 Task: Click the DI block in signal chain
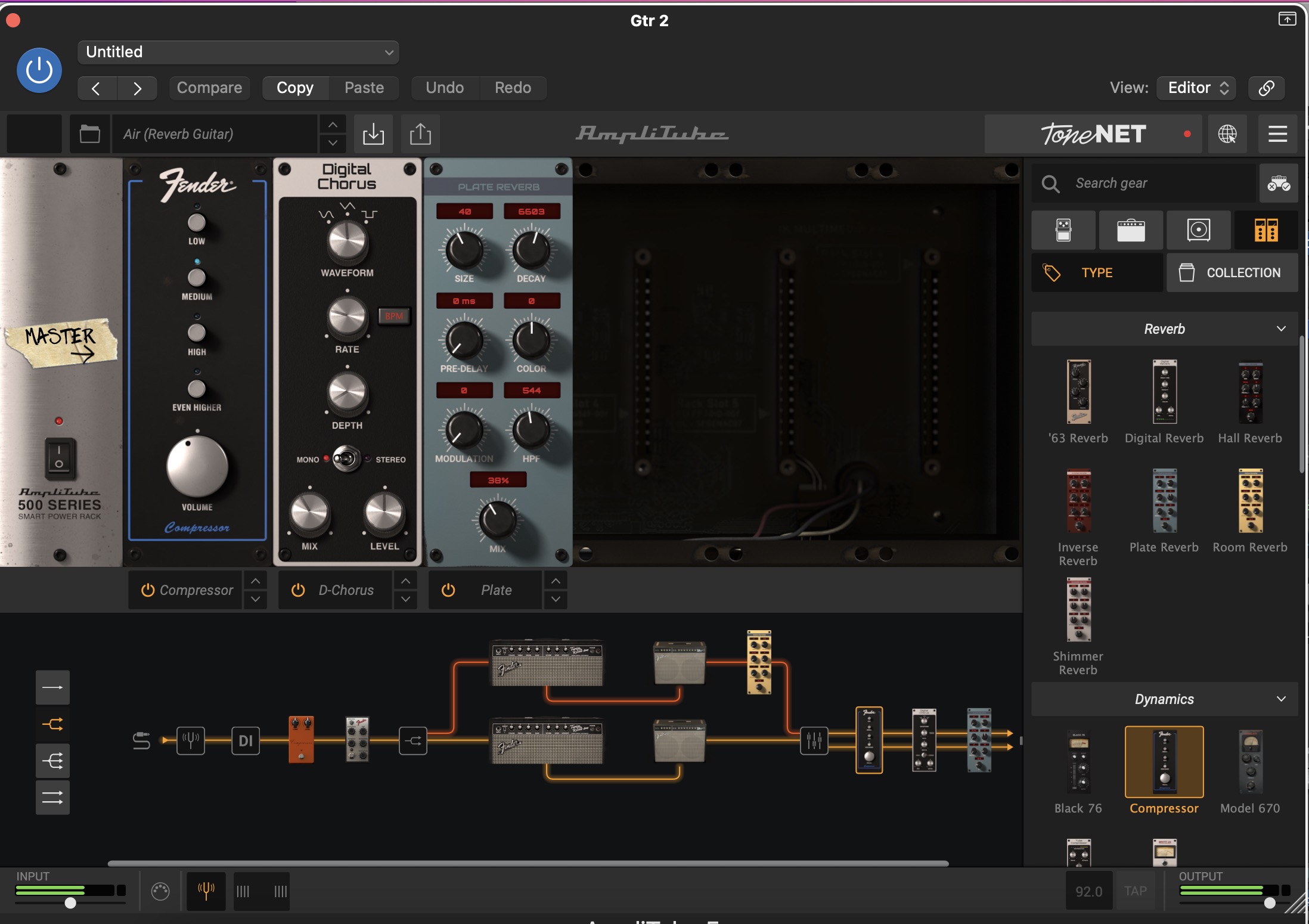(x=246, y=741)
